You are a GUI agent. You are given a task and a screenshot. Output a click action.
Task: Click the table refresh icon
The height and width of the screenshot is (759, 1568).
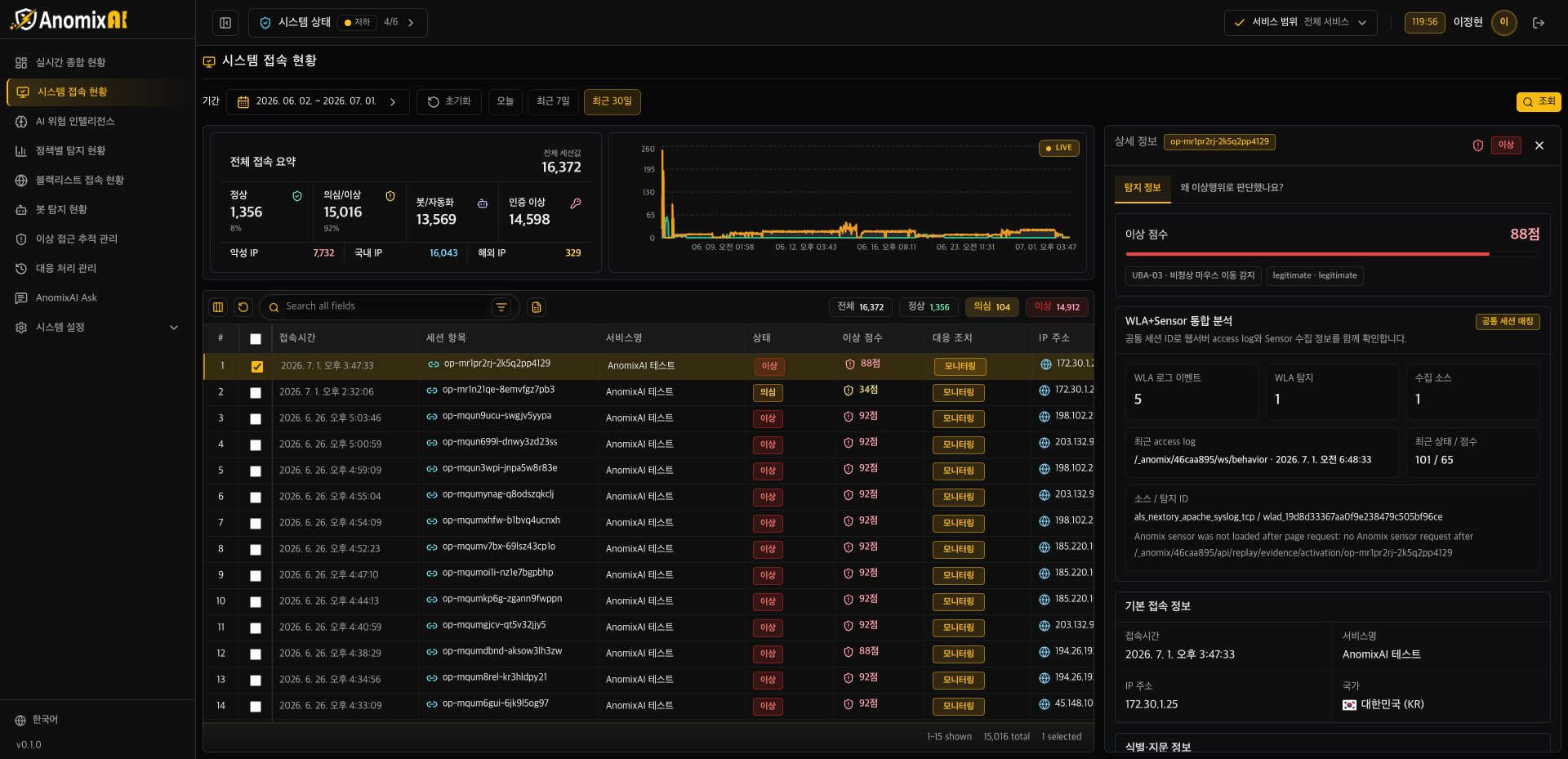pyautogui.click(x=243, y=307)
